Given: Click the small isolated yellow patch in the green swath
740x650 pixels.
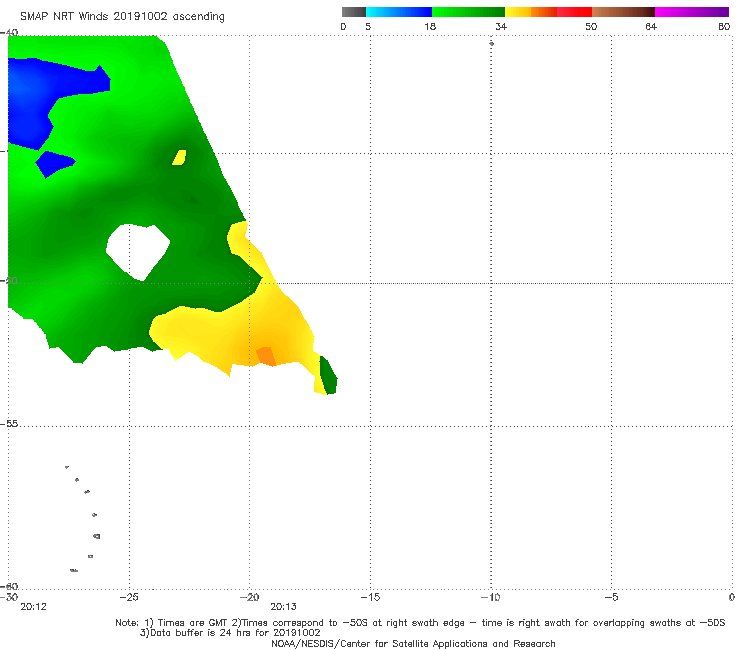Looking at the screenshot, I should tap(179, 157).
